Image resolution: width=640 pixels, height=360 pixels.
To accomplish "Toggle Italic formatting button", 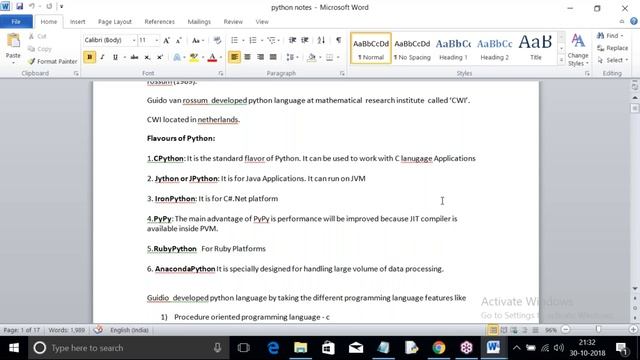I will pos(102,57).
